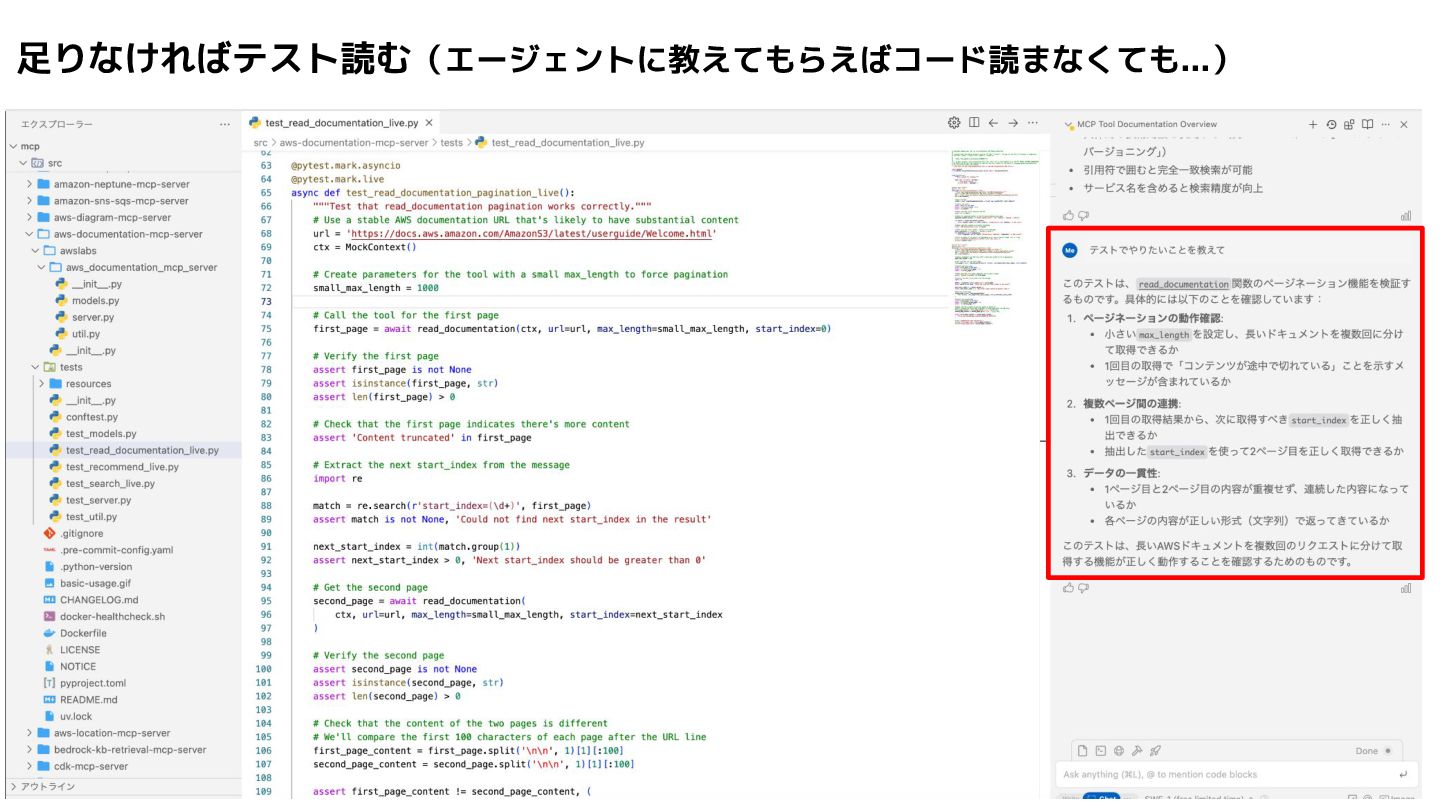Open test_recommend_live.py in Explorer
The width and height of the screenshot is (1440, 810).
(x=122, y=467)
